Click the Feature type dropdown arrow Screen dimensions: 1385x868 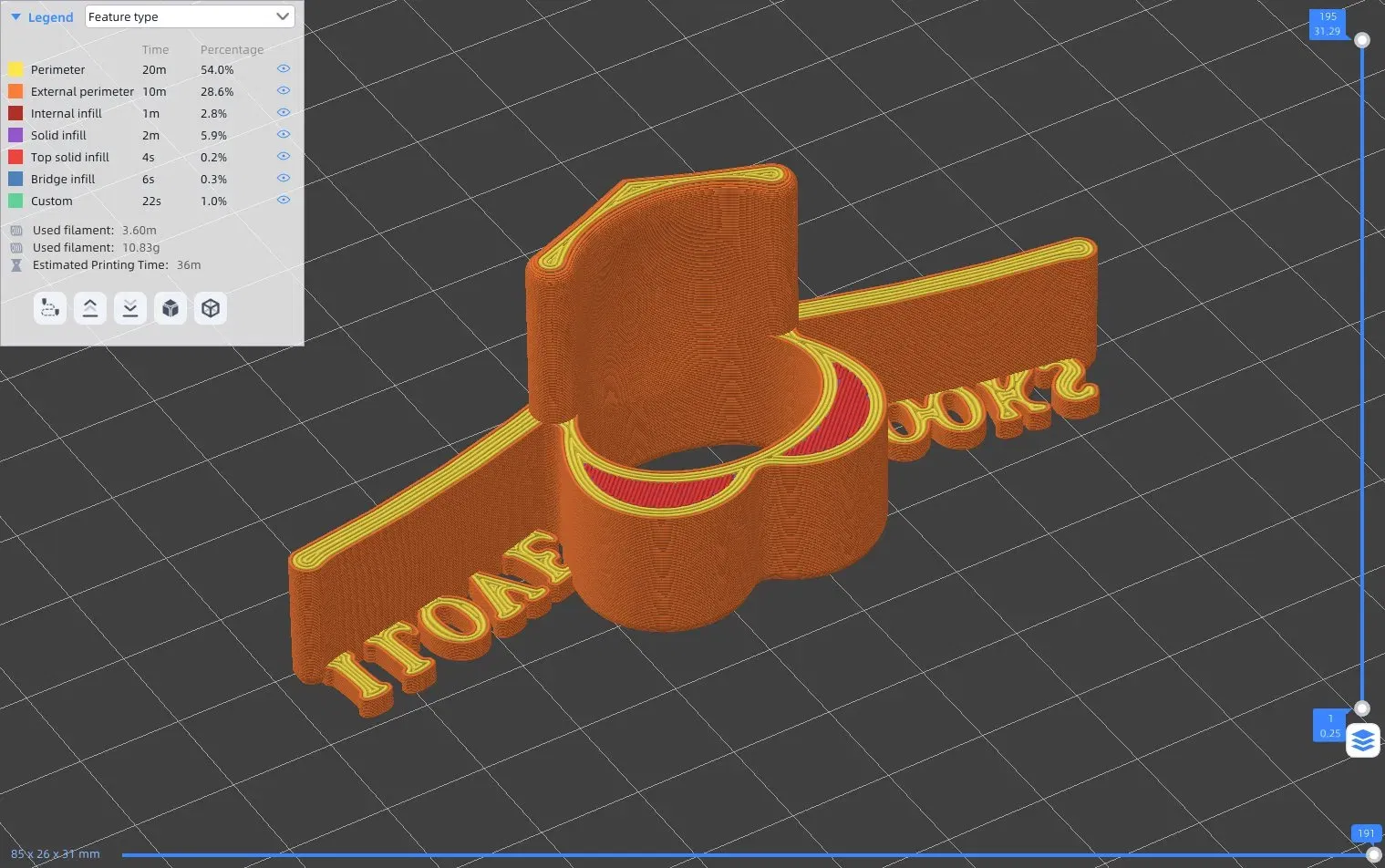click(x=283, y=16)
